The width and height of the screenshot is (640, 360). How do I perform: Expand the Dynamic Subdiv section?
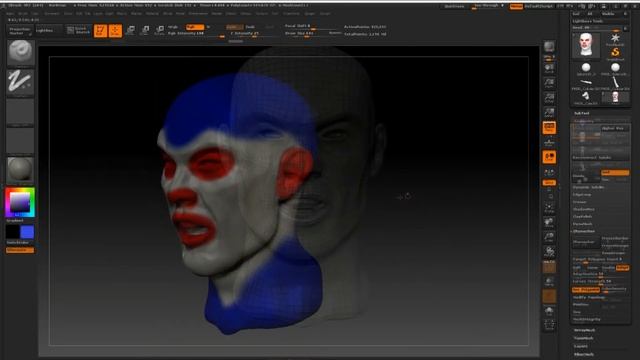[588, 187]
